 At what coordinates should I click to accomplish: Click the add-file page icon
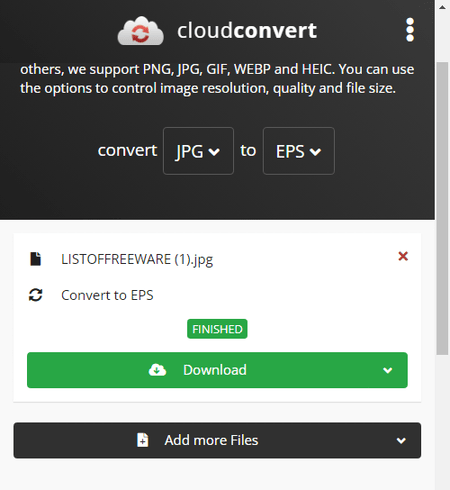tap(143, 440)
